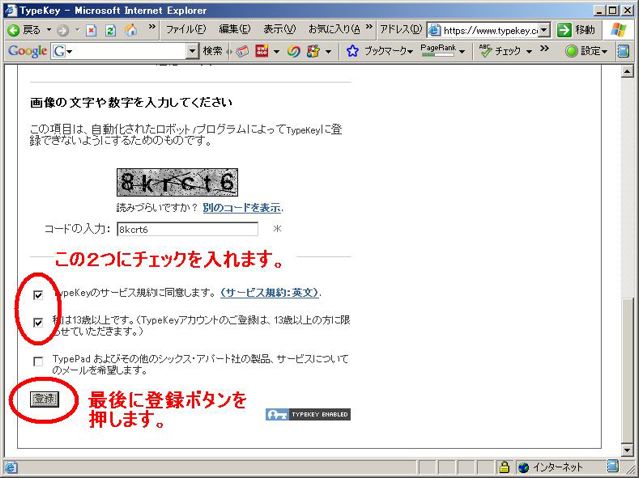Click the 読みづらいですか？ text
The image size is (639, 478).
pyautogui.click(x=157, y=208)
